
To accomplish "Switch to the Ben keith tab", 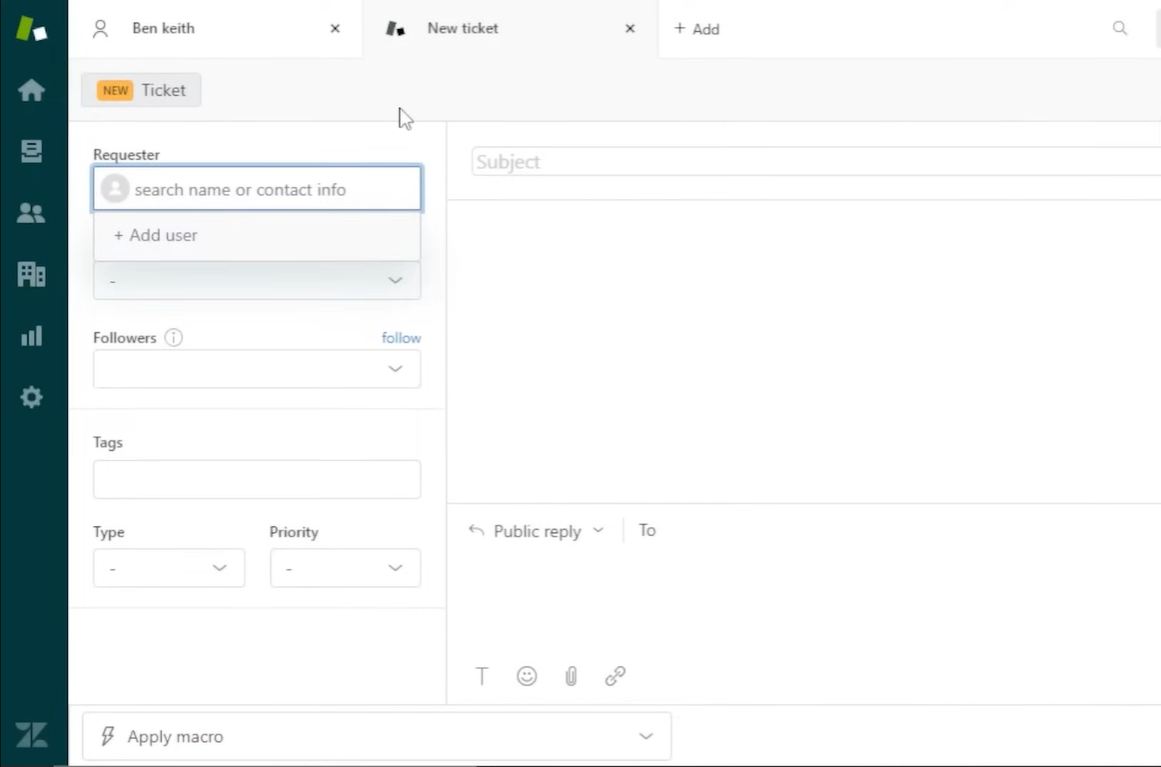I will (x=163, y=28).
